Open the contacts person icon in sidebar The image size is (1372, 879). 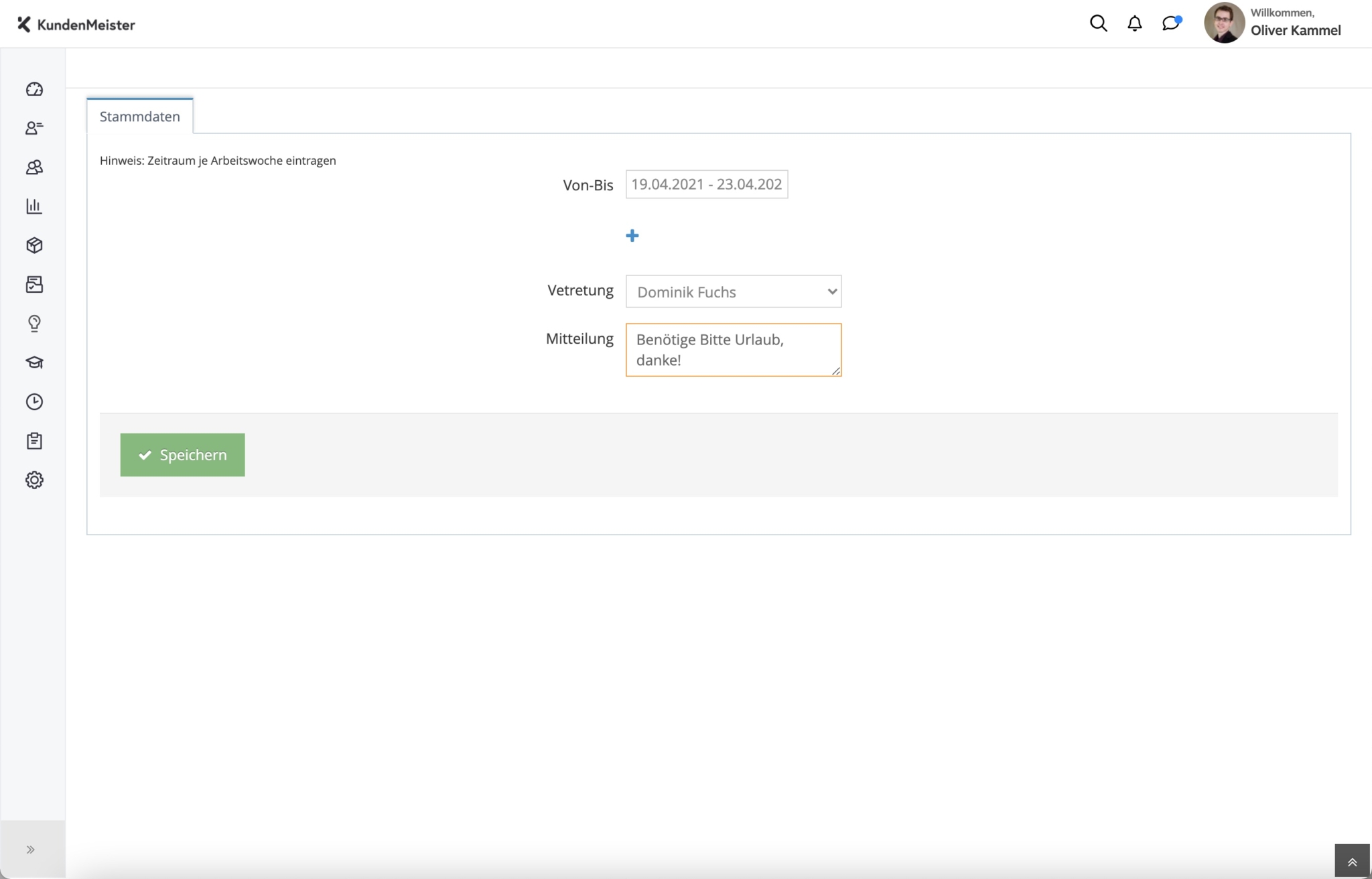coord(34,128)
